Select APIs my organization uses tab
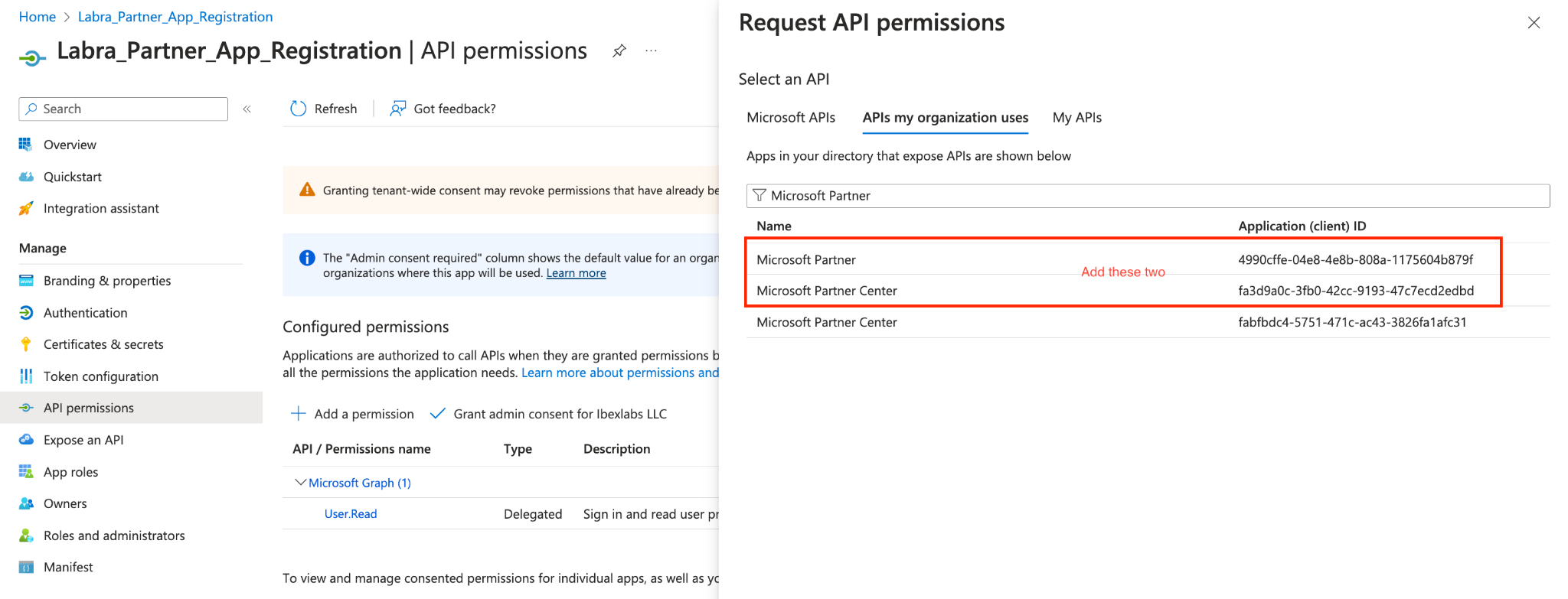1568x599 pixels. (x=945, y=117)
